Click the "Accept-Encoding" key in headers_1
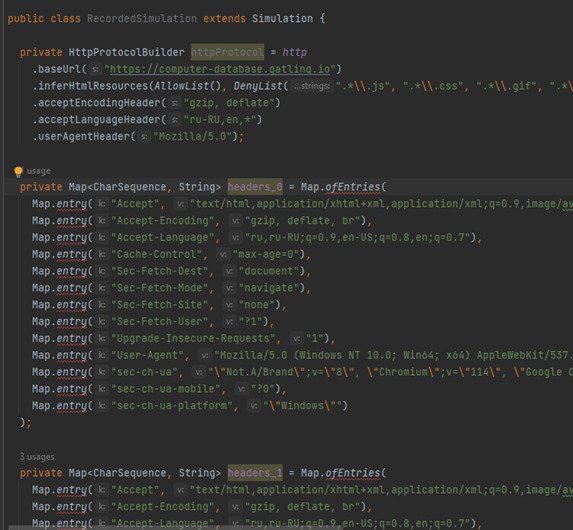The image size is (573, 530). (x=163, y=506)
